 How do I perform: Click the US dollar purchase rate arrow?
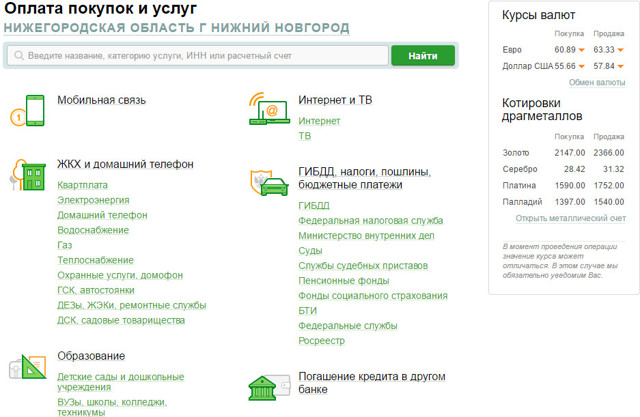[582, 66]
